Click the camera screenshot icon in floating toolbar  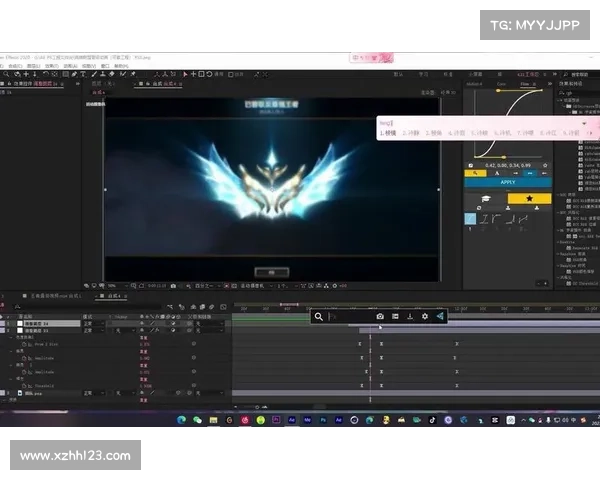point(380,316)
